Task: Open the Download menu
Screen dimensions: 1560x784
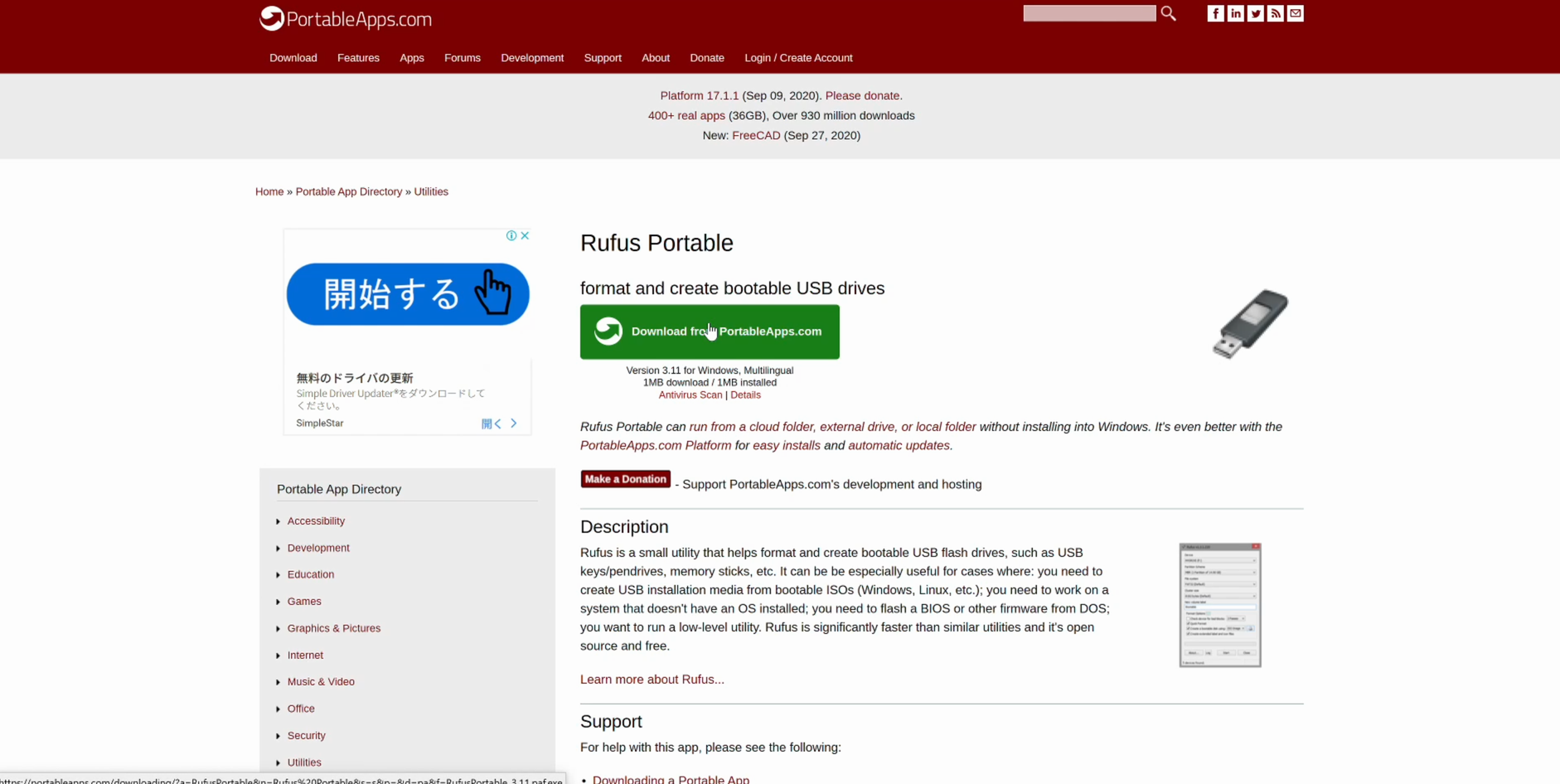Action: click(293, 58)
